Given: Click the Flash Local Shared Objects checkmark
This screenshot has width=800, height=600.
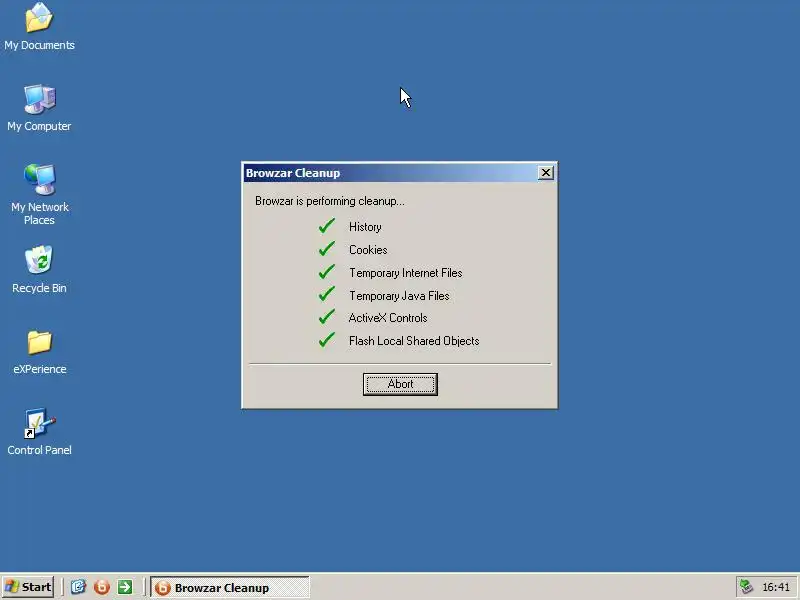Looking at the screenshot, I should [327, 339].
